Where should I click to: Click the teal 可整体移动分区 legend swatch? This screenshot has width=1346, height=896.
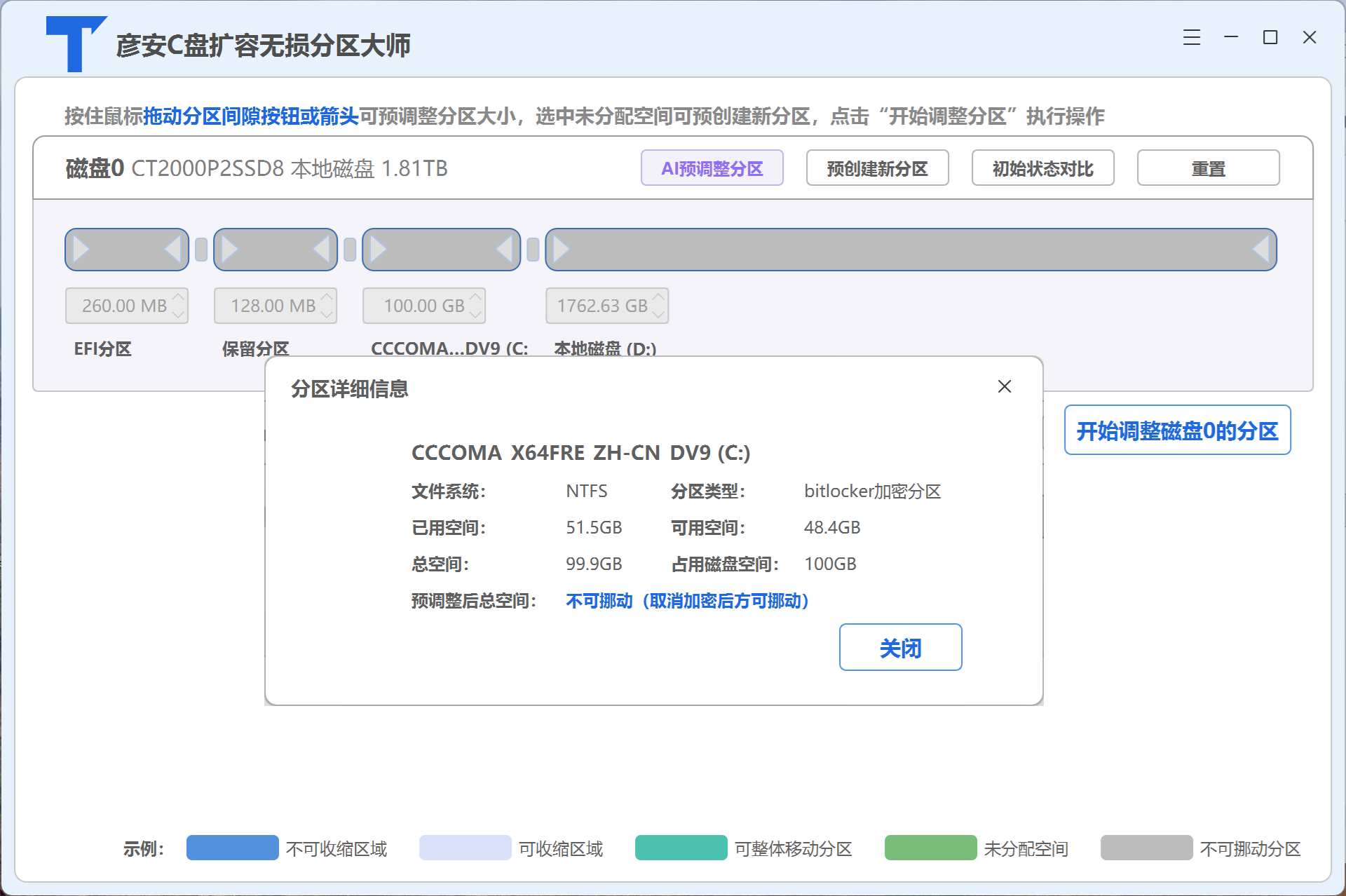[x=681, y=848]
